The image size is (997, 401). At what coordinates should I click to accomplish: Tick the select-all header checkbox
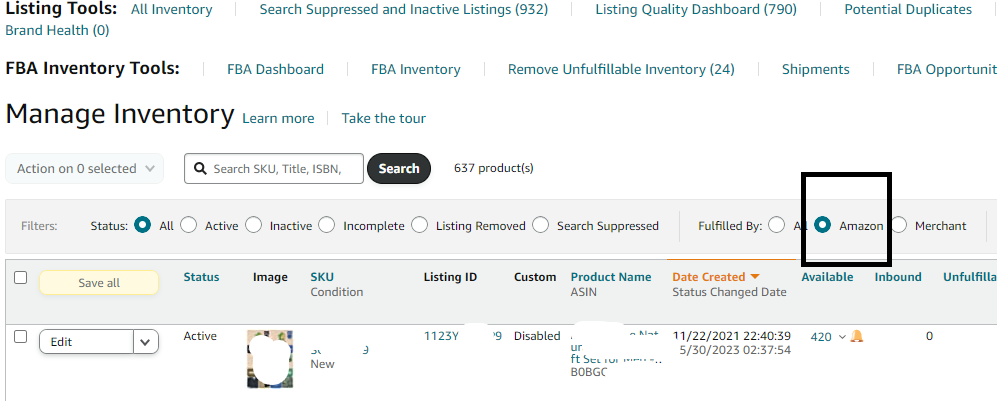[x=20, y=278]
